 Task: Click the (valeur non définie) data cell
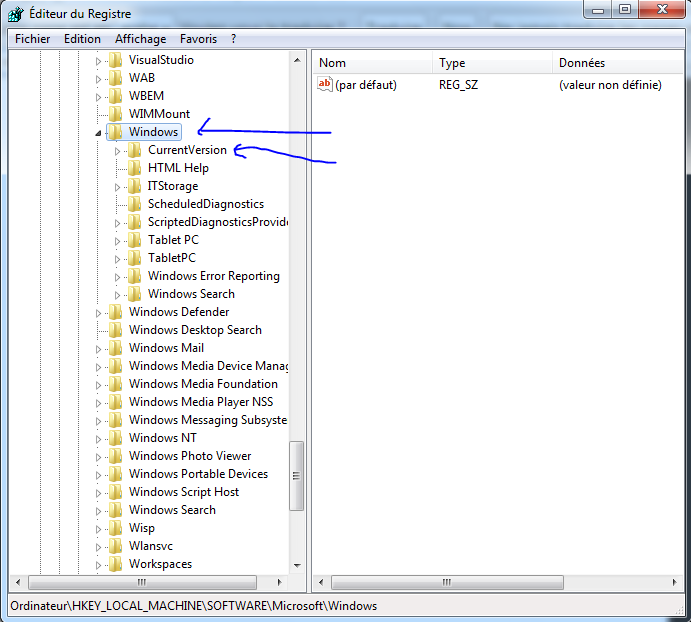[610, 85]
